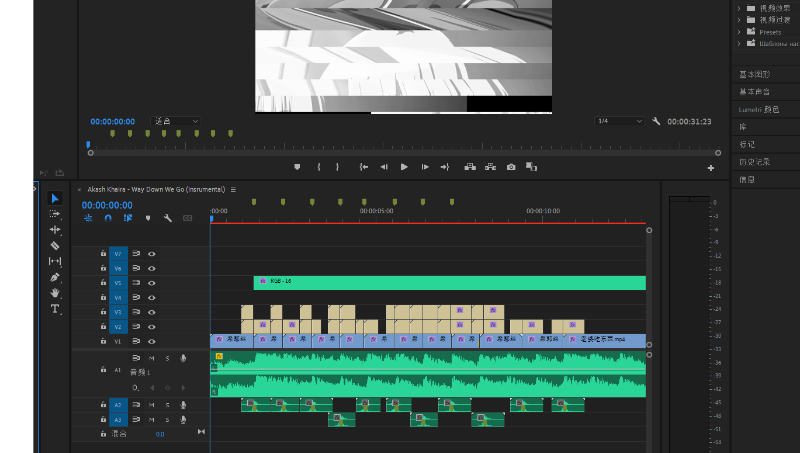Toggle V5 sync lock
800x453 pixels.
pyautogui.click(x=136, y=283)
